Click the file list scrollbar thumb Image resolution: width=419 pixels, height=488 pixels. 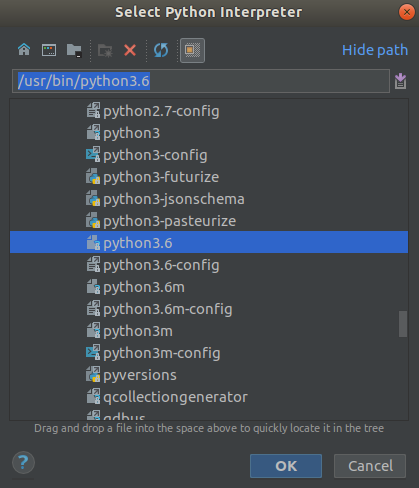click(x=403, y=324)
